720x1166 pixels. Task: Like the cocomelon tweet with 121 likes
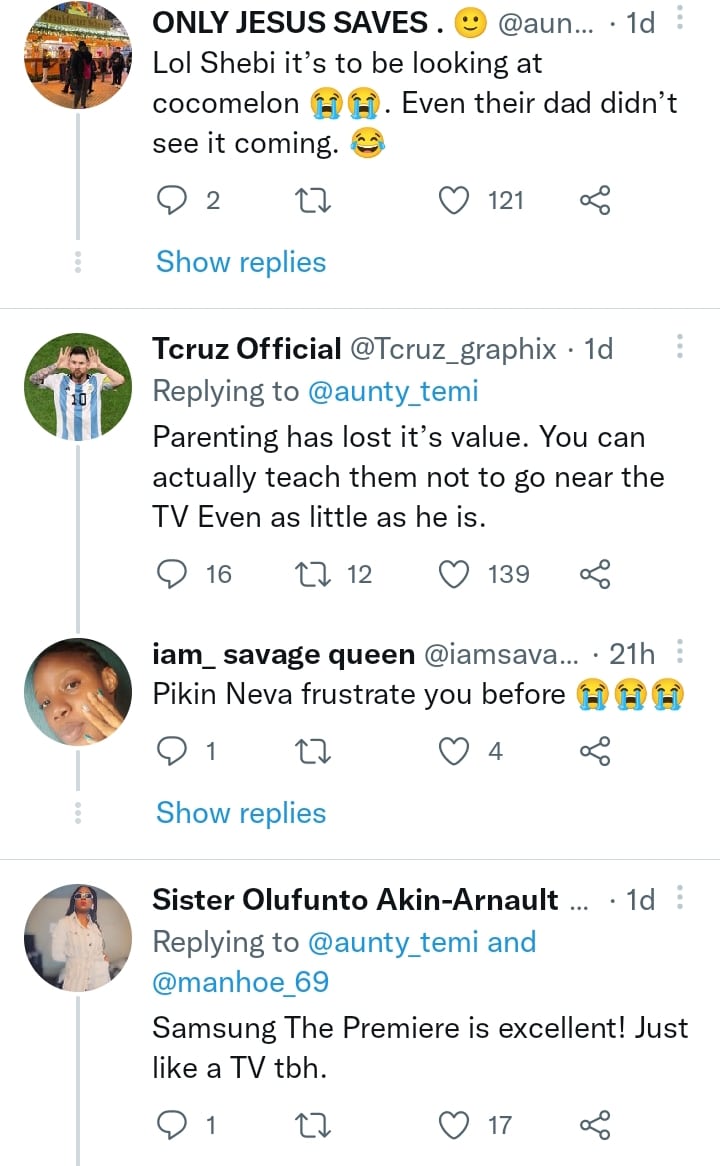coord(455,201)
